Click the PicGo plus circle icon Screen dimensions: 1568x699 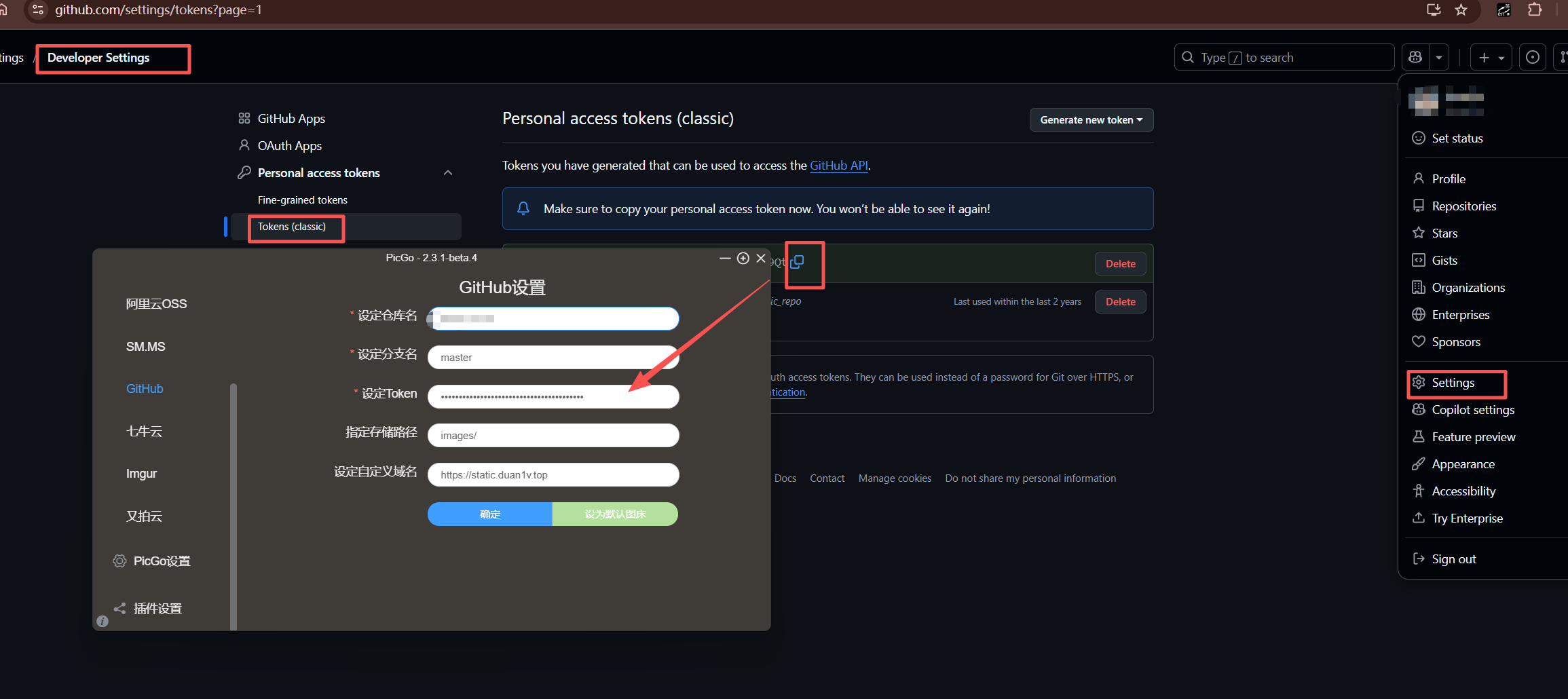click(743, 259)
